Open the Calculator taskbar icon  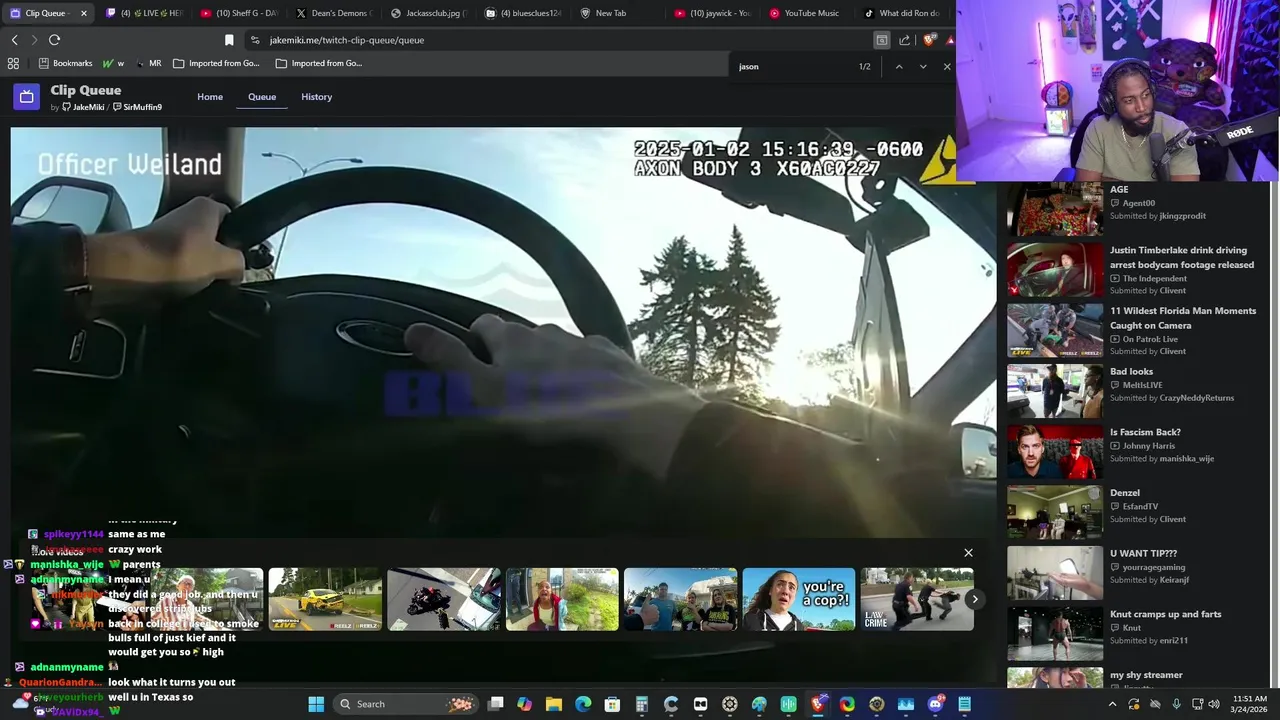[642, 704]
